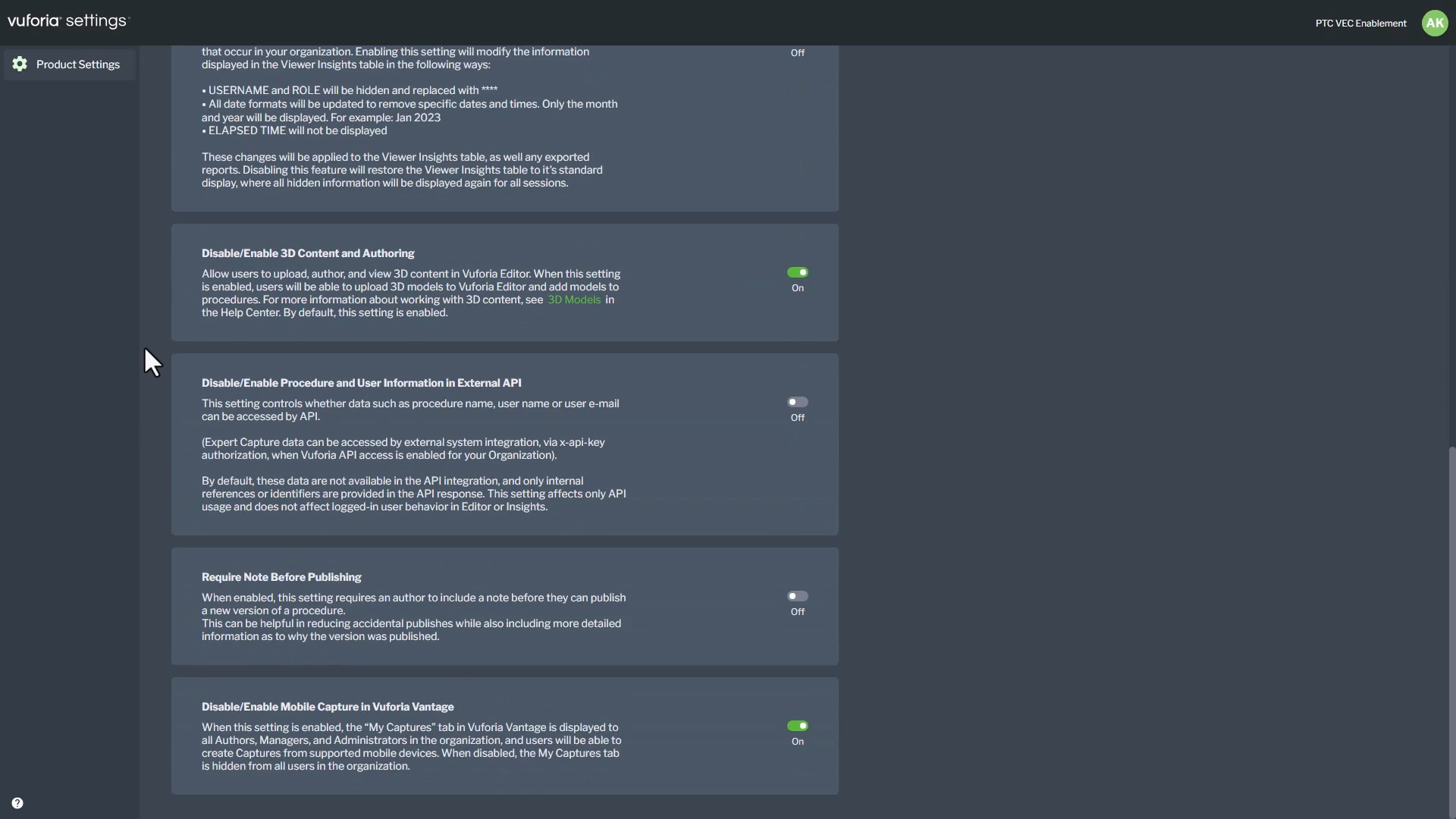Image resolution: width=1456 pixels, height=819 pixels.
Task: Click the Require Note Before Publishing heading
Action: 281,577
